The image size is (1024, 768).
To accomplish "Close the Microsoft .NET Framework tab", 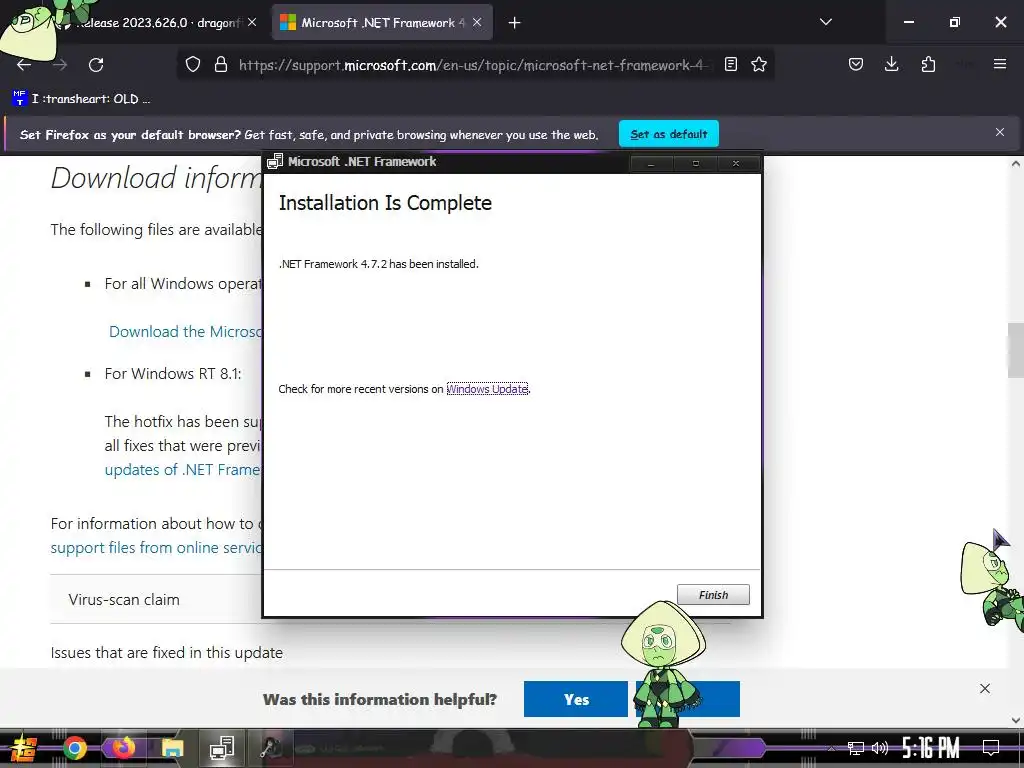I will [x=477, y=23].
